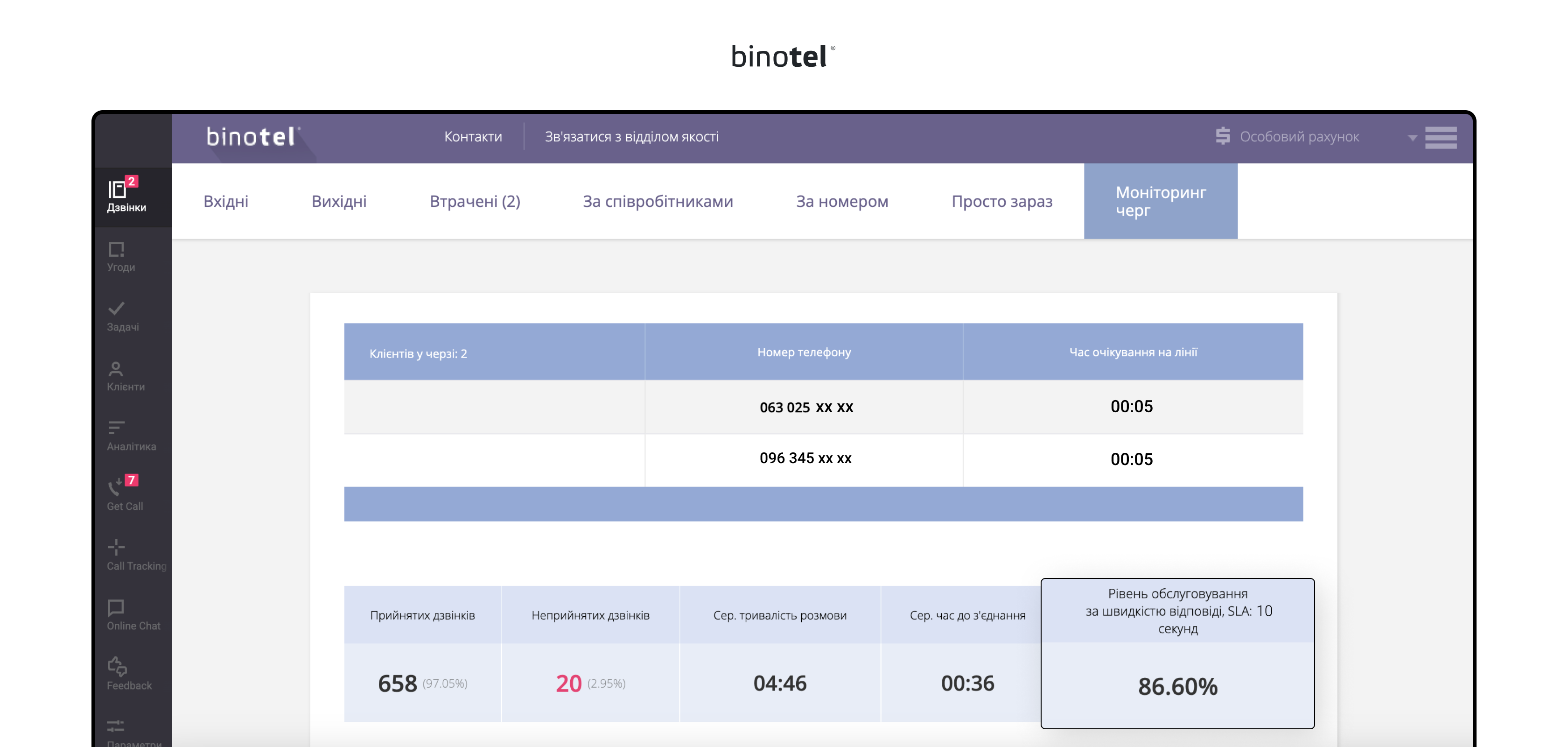The width and height of the screenshot is (1568, 747).
Task: Open the Контакти link
Action: 473,136
